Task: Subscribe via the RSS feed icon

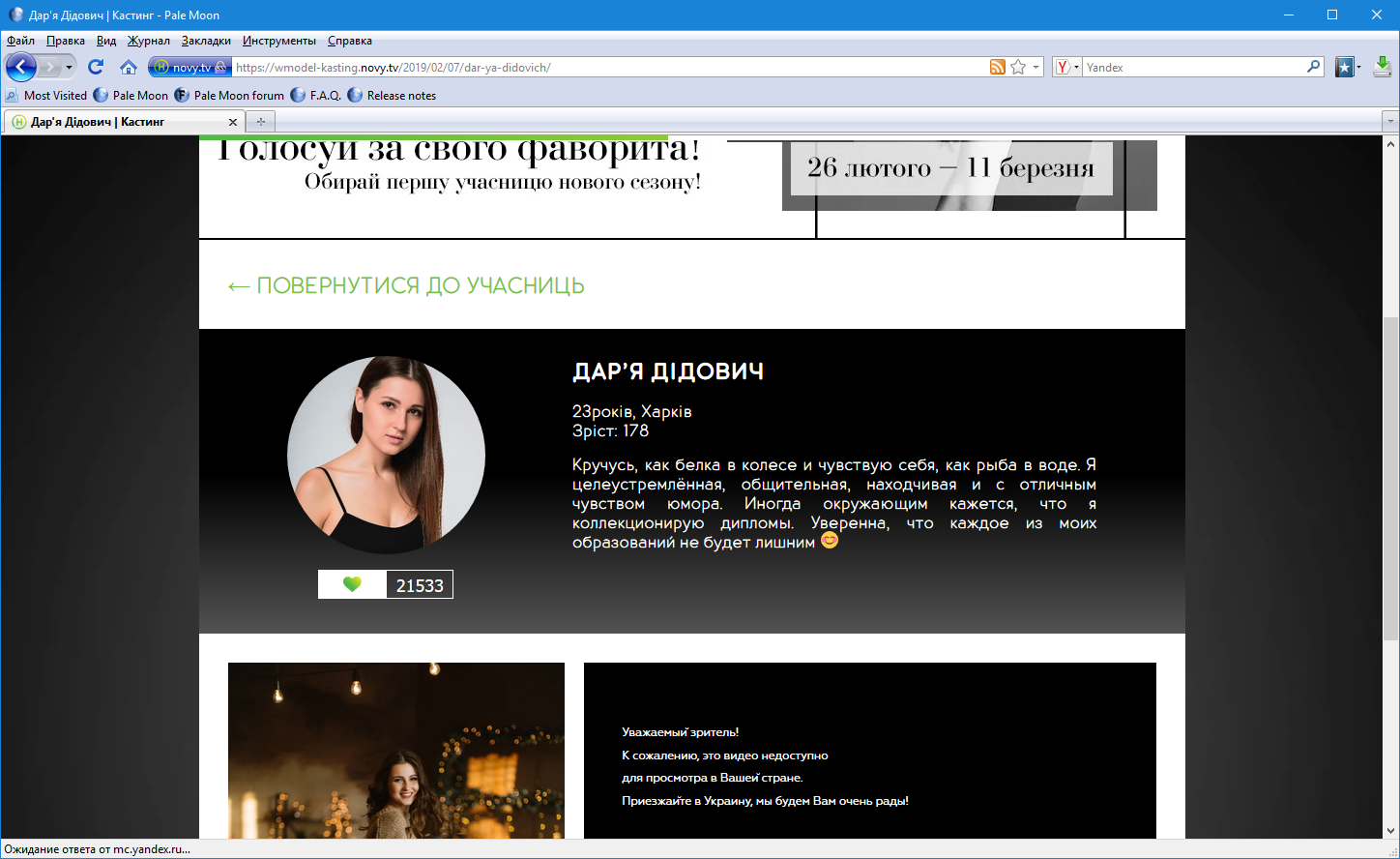Action: pos(998,68)
